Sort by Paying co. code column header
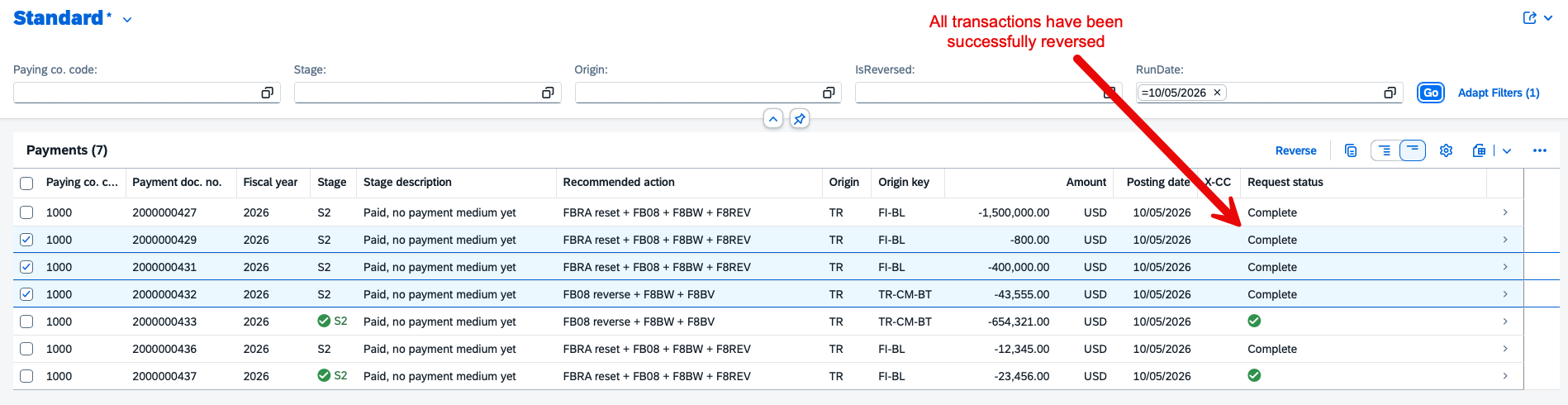The image size is (1568, 405). 82,183
